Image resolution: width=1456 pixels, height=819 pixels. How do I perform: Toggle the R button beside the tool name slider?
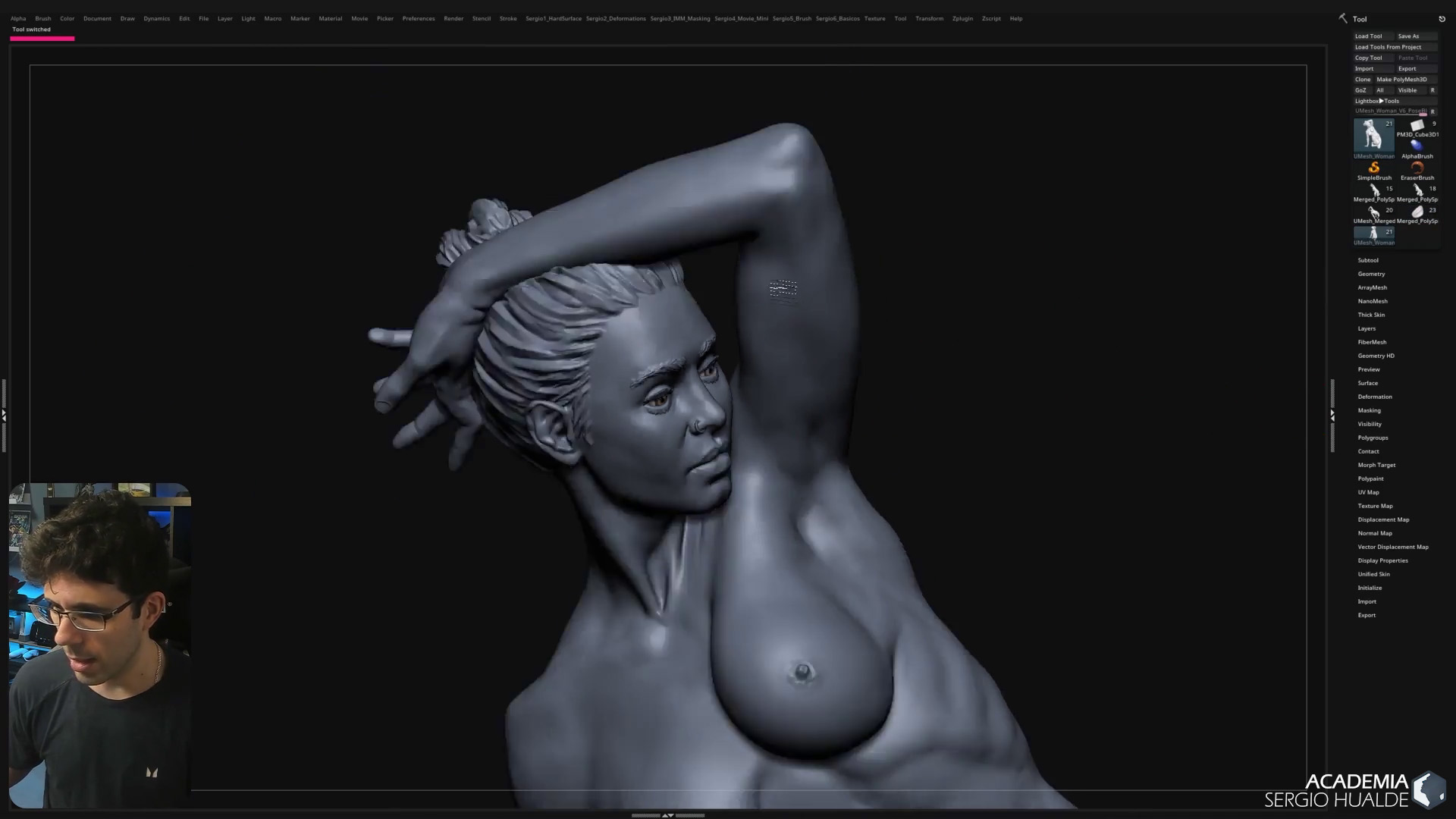point(1432,111)
